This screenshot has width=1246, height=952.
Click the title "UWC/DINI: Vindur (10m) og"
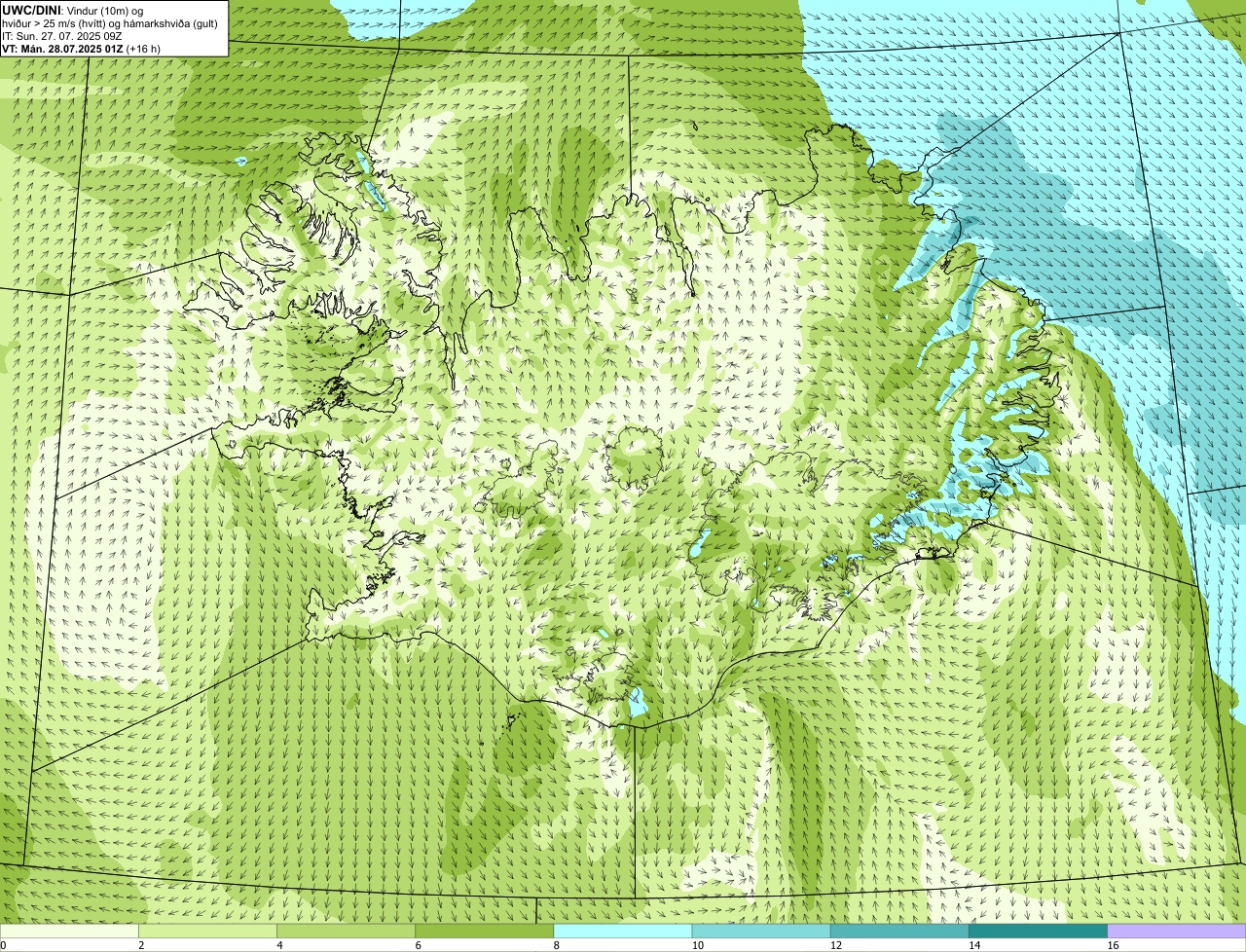pos(72,10)
